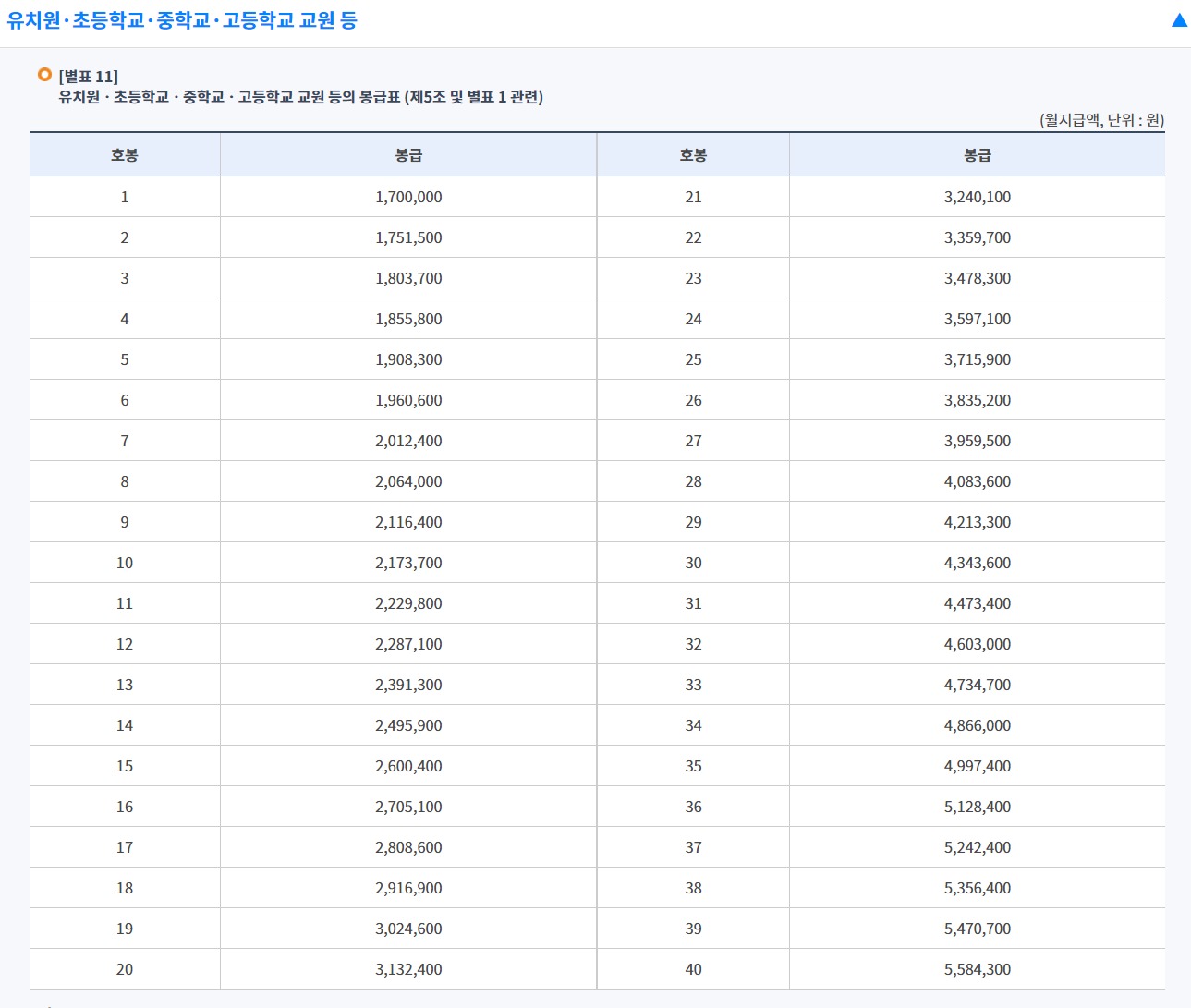This screenshot has width=1191, height=1008.
Task: Click the orange circle bullet beside 별표 11
Action: 44,75
